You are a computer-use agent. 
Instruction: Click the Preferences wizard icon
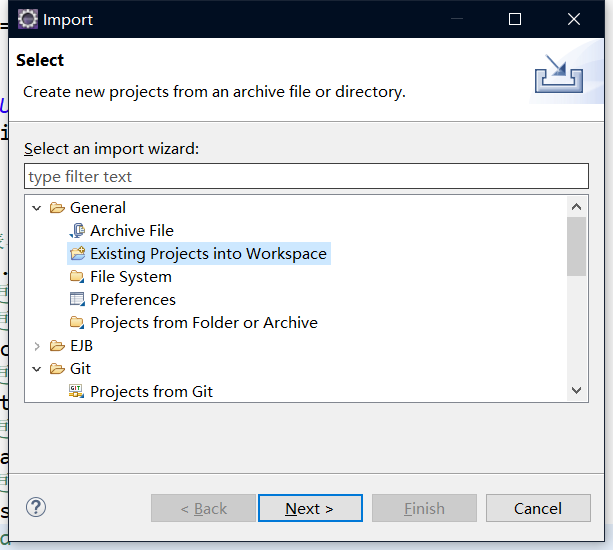[x=77, y=300]
